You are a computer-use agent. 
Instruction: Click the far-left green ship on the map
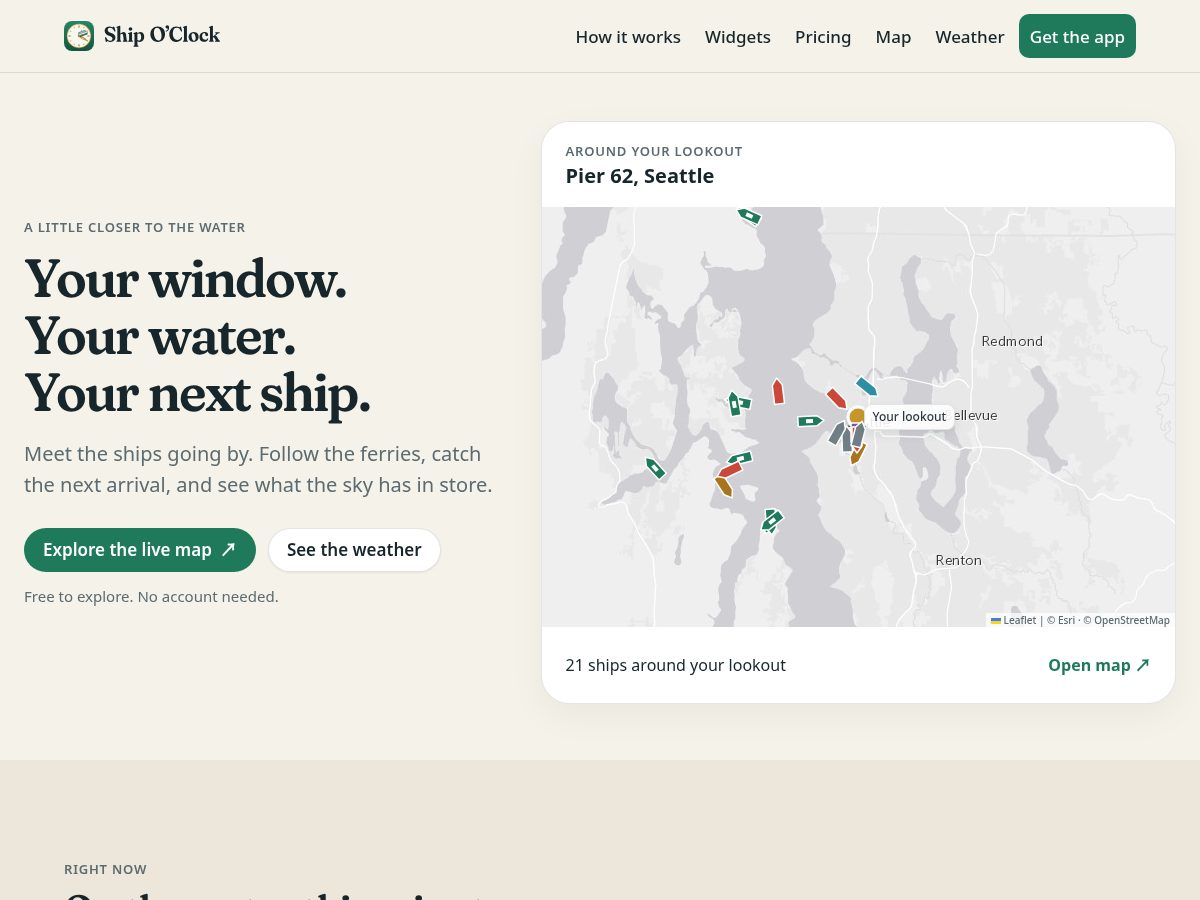click(x=655, y=468)
